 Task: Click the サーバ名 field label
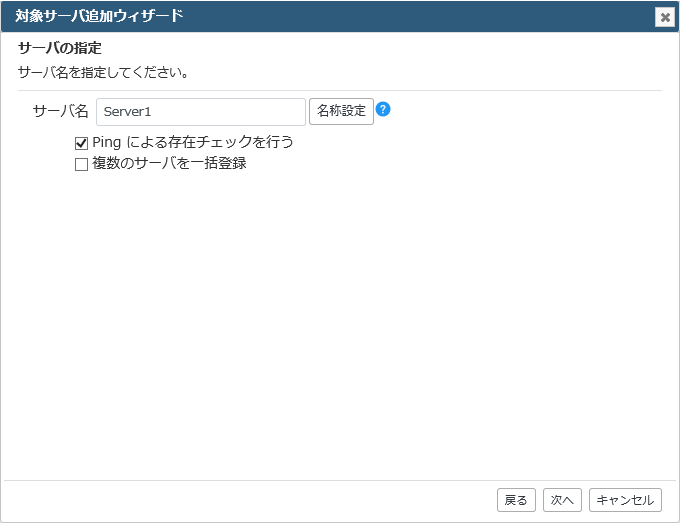click(x=60, y=111)
